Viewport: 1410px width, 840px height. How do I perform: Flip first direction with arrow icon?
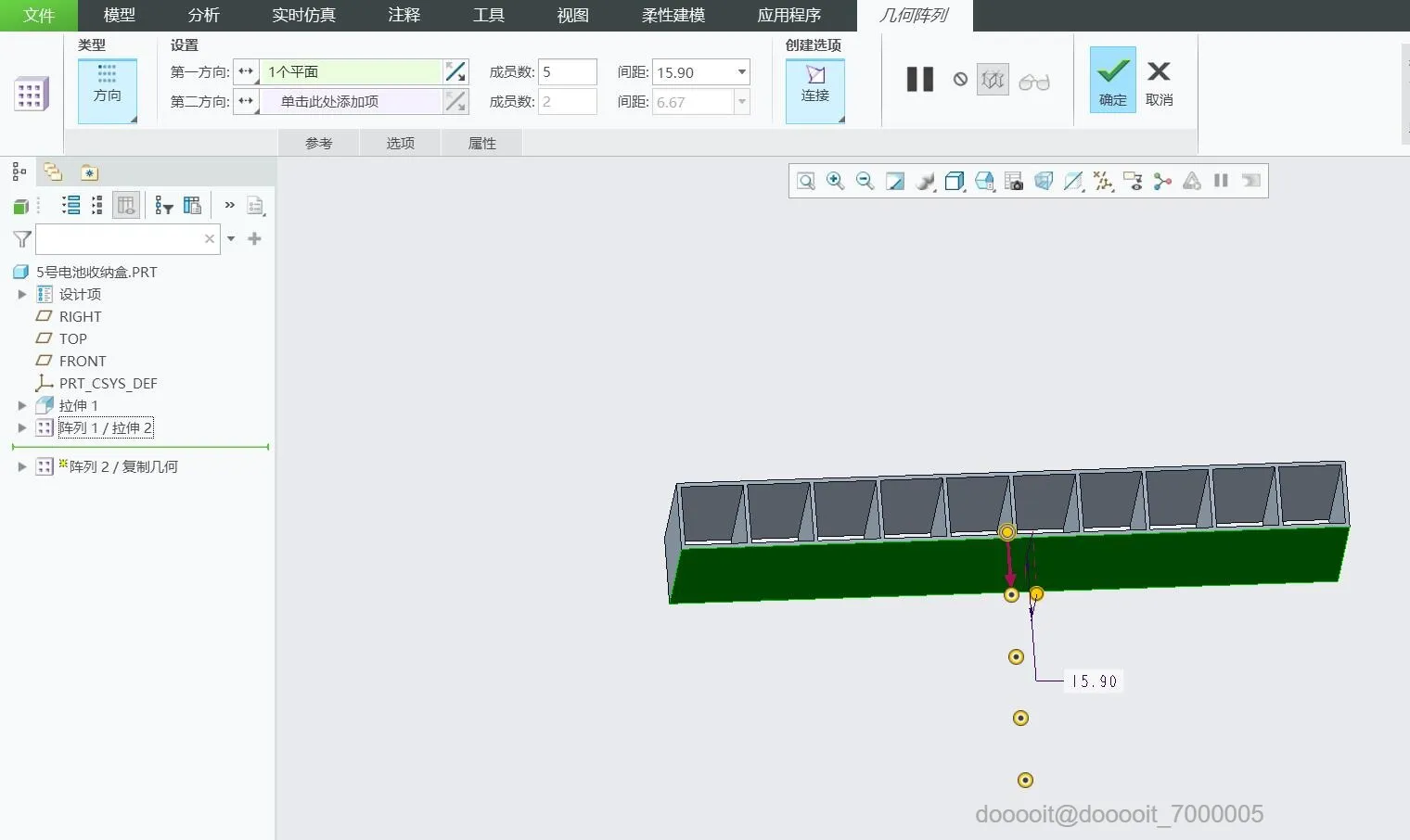click(x=455, y=72)
